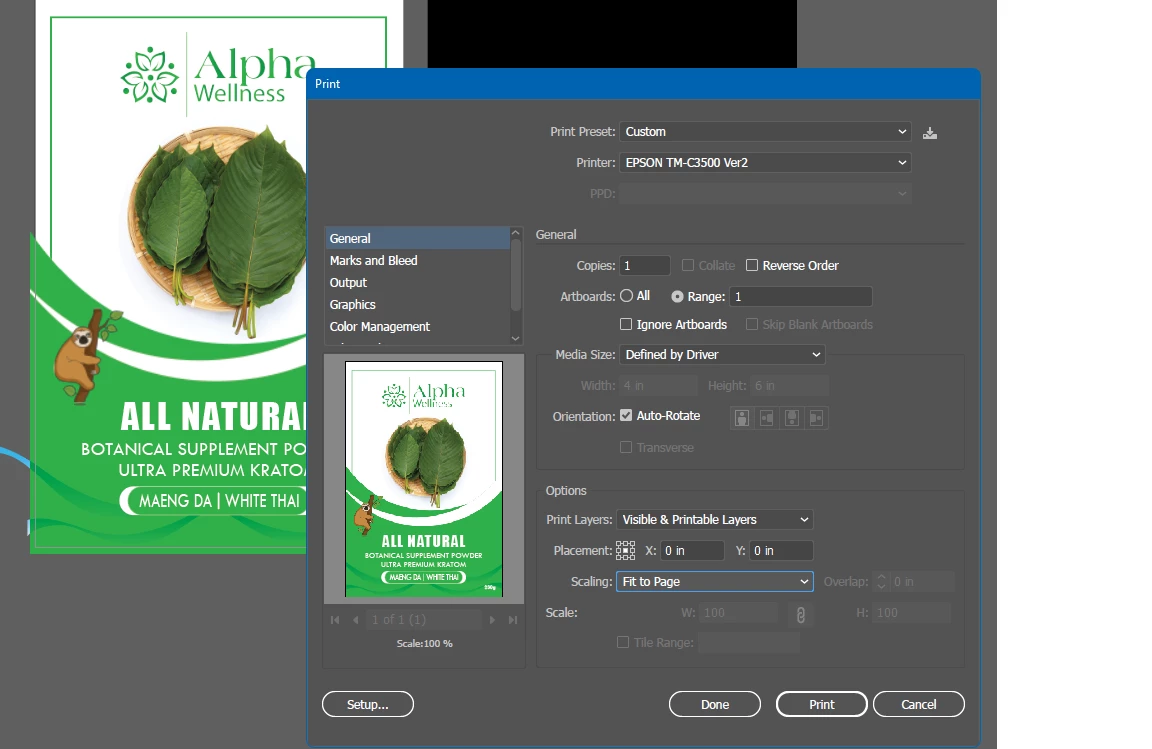Save the print preset icon

click(929, 133)
